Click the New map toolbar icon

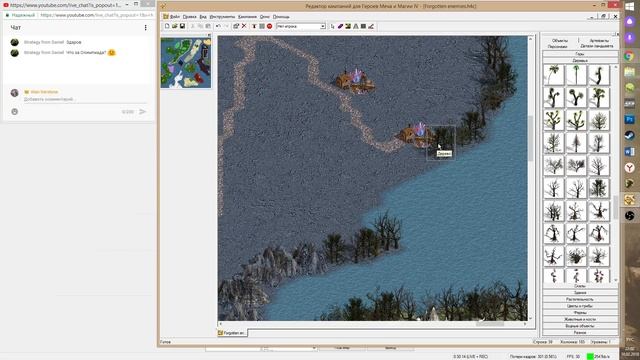[x=167, y=26]
